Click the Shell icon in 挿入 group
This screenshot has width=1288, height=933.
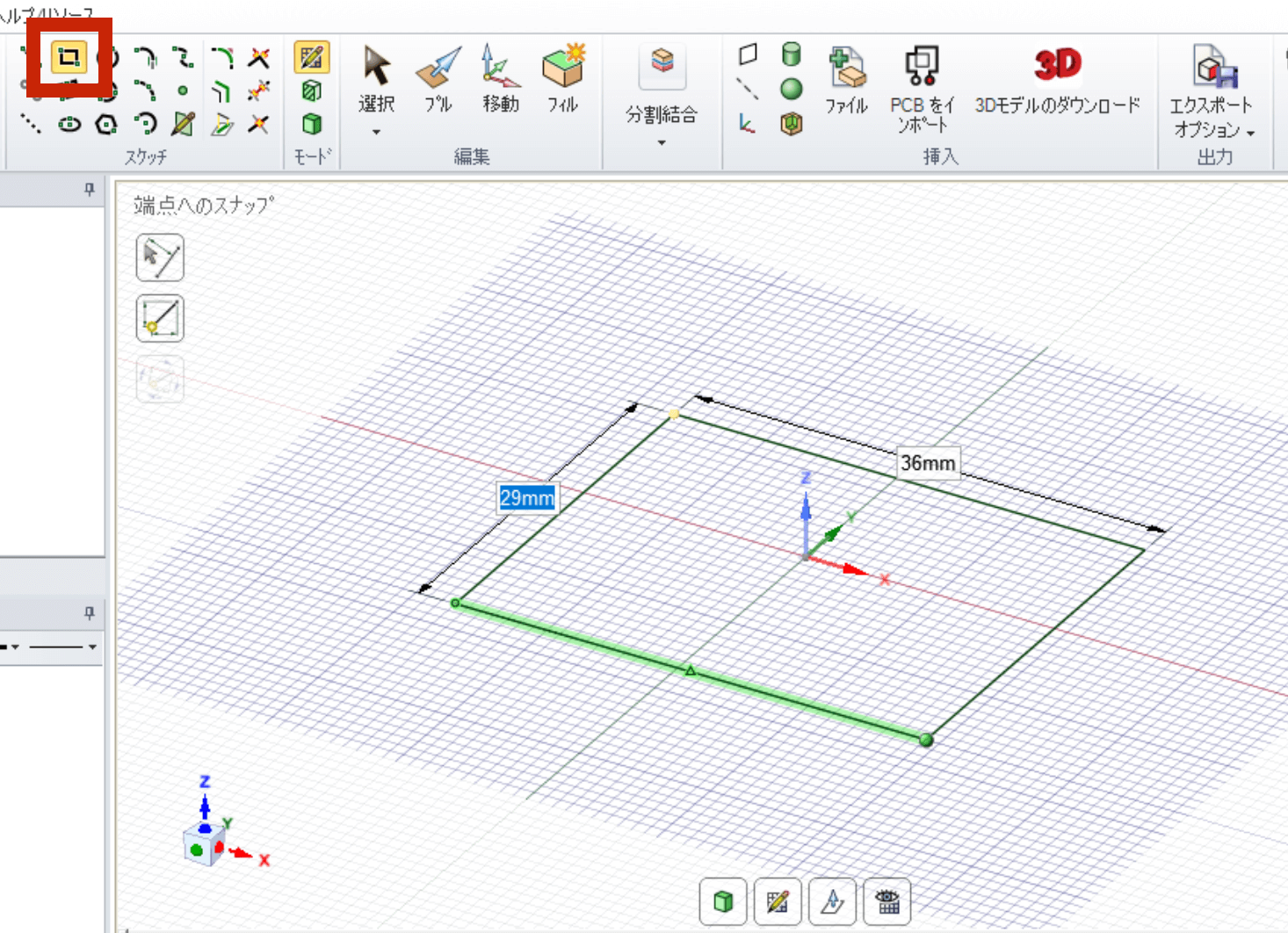click(792, 124)
